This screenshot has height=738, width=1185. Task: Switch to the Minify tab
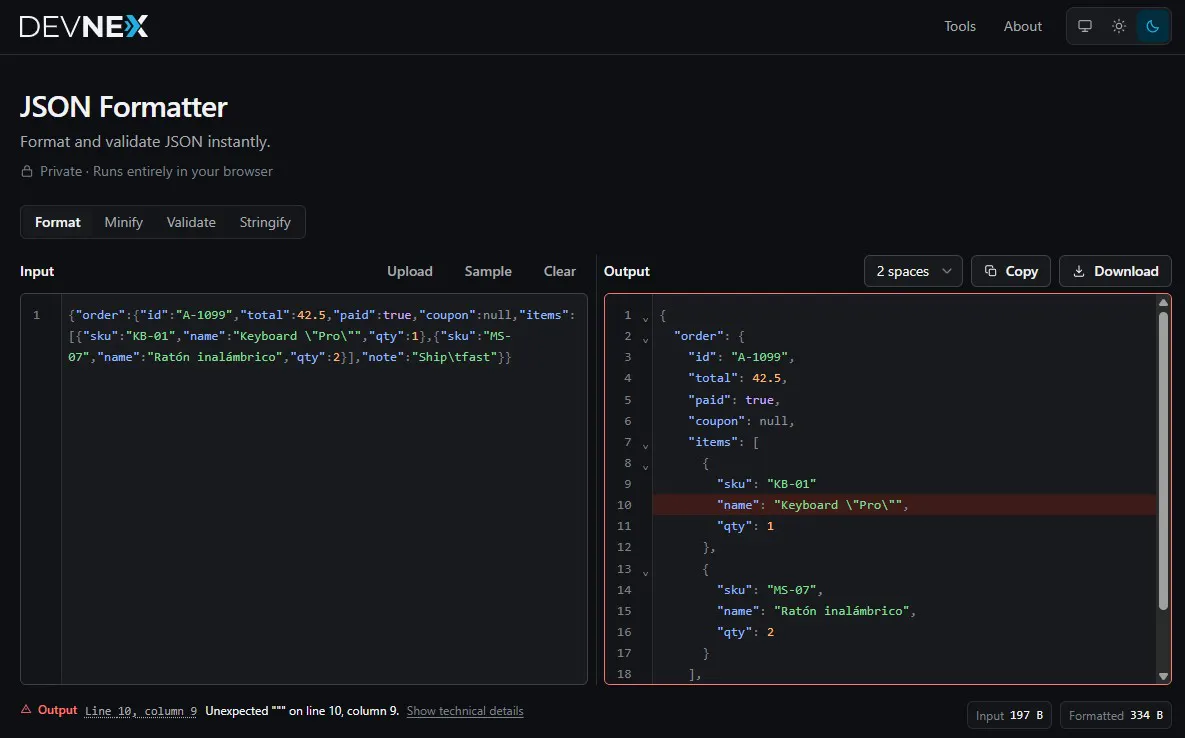click(123, 222)
